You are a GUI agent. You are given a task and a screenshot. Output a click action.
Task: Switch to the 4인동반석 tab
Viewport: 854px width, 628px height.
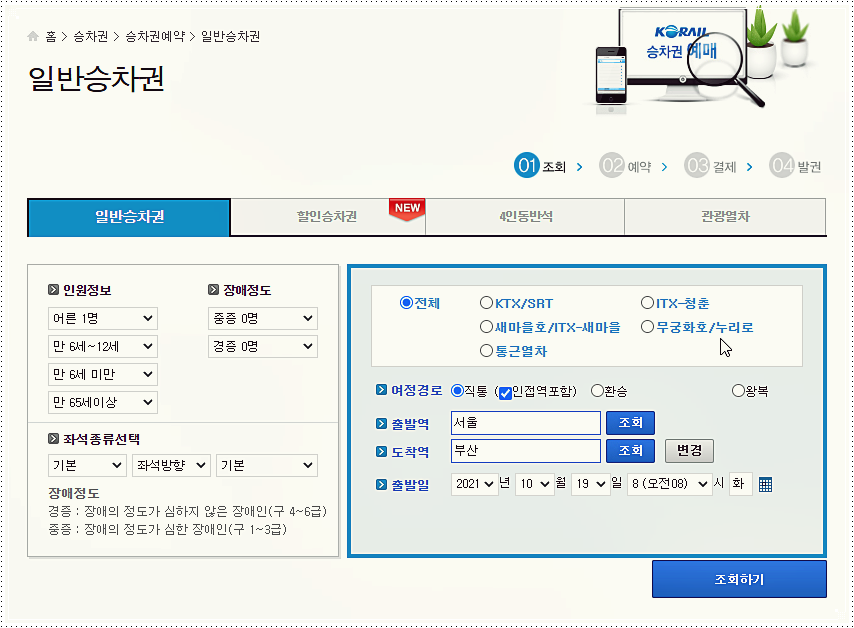pos(525,217)
